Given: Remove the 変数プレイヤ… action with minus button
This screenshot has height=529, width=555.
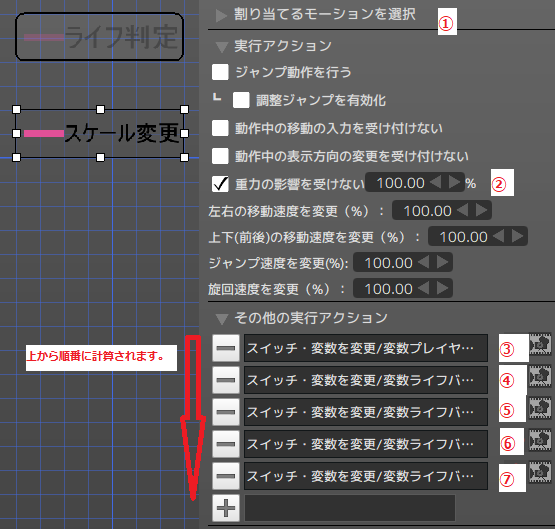Looking at the screenshot, I should click(x=226, y=348).
